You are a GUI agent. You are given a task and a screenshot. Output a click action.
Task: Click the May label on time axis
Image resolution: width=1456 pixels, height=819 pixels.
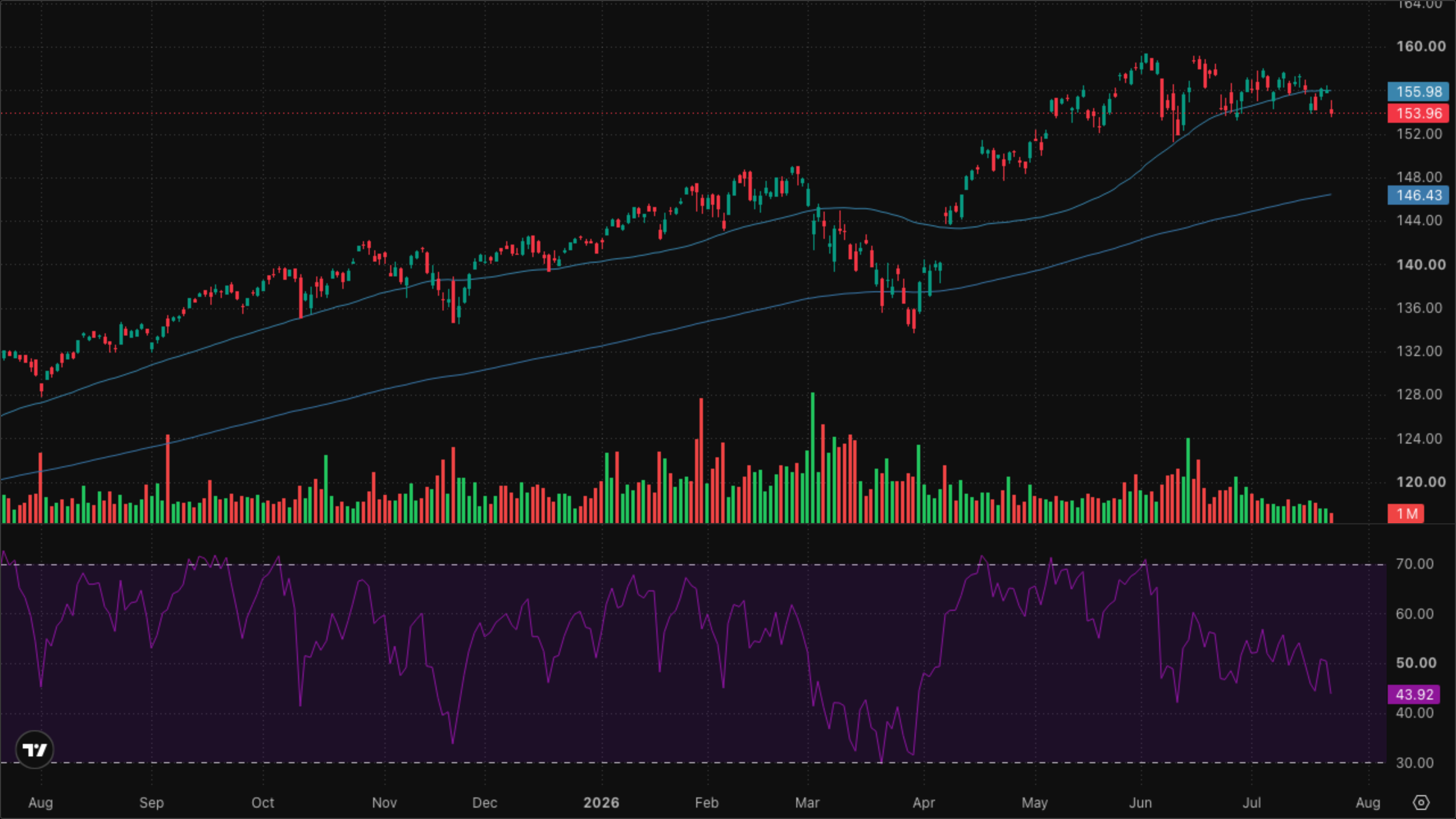(x=1035, y=803)
